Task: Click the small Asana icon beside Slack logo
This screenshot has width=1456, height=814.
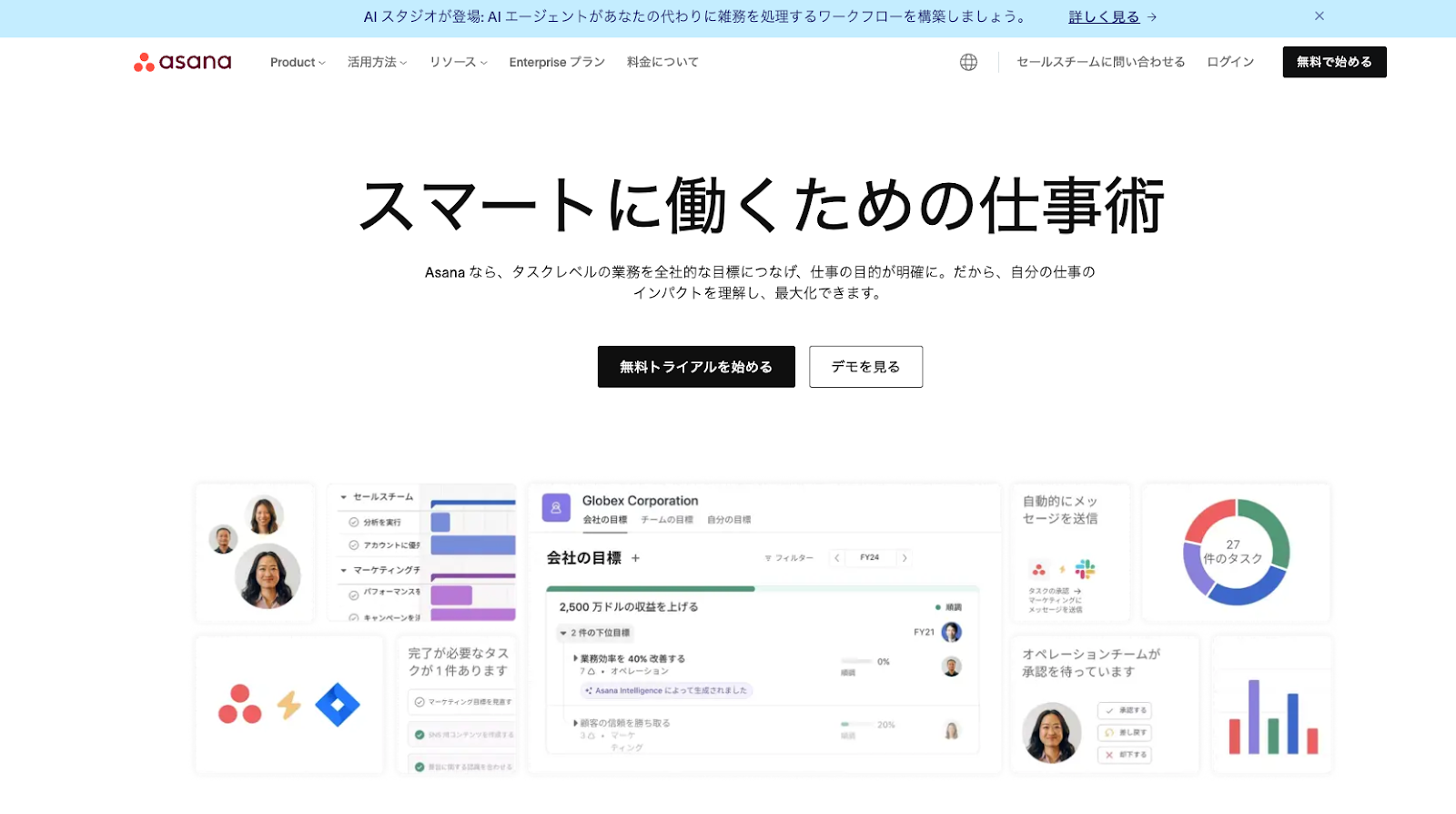Action: (x=1038, y=570)
